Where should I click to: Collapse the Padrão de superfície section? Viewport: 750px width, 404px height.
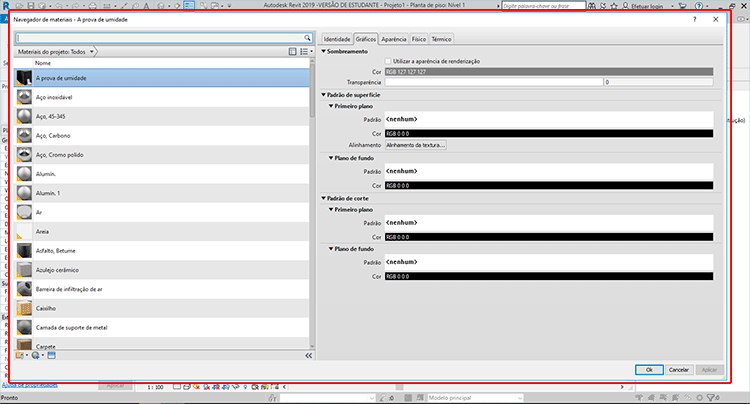(x=324, y=95)
